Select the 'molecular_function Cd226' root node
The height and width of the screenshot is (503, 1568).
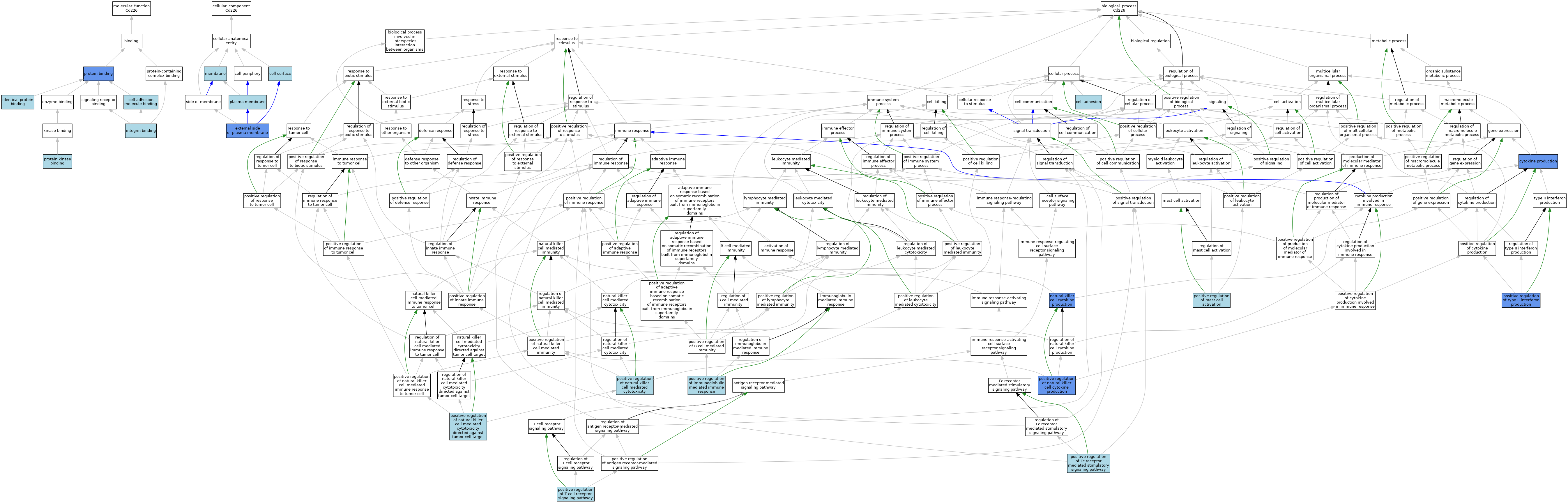132,8
